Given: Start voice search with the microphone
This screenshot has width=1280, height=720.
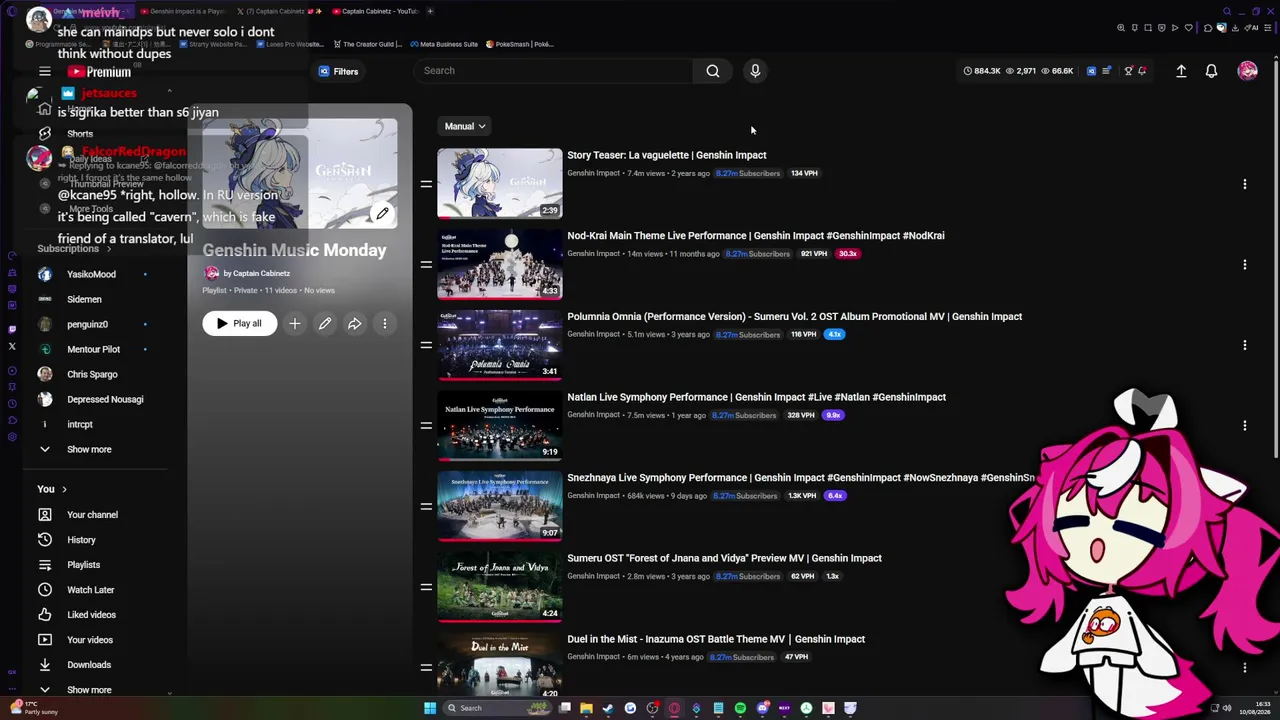Looking at the screenshot, I should [x=755, y=71].
